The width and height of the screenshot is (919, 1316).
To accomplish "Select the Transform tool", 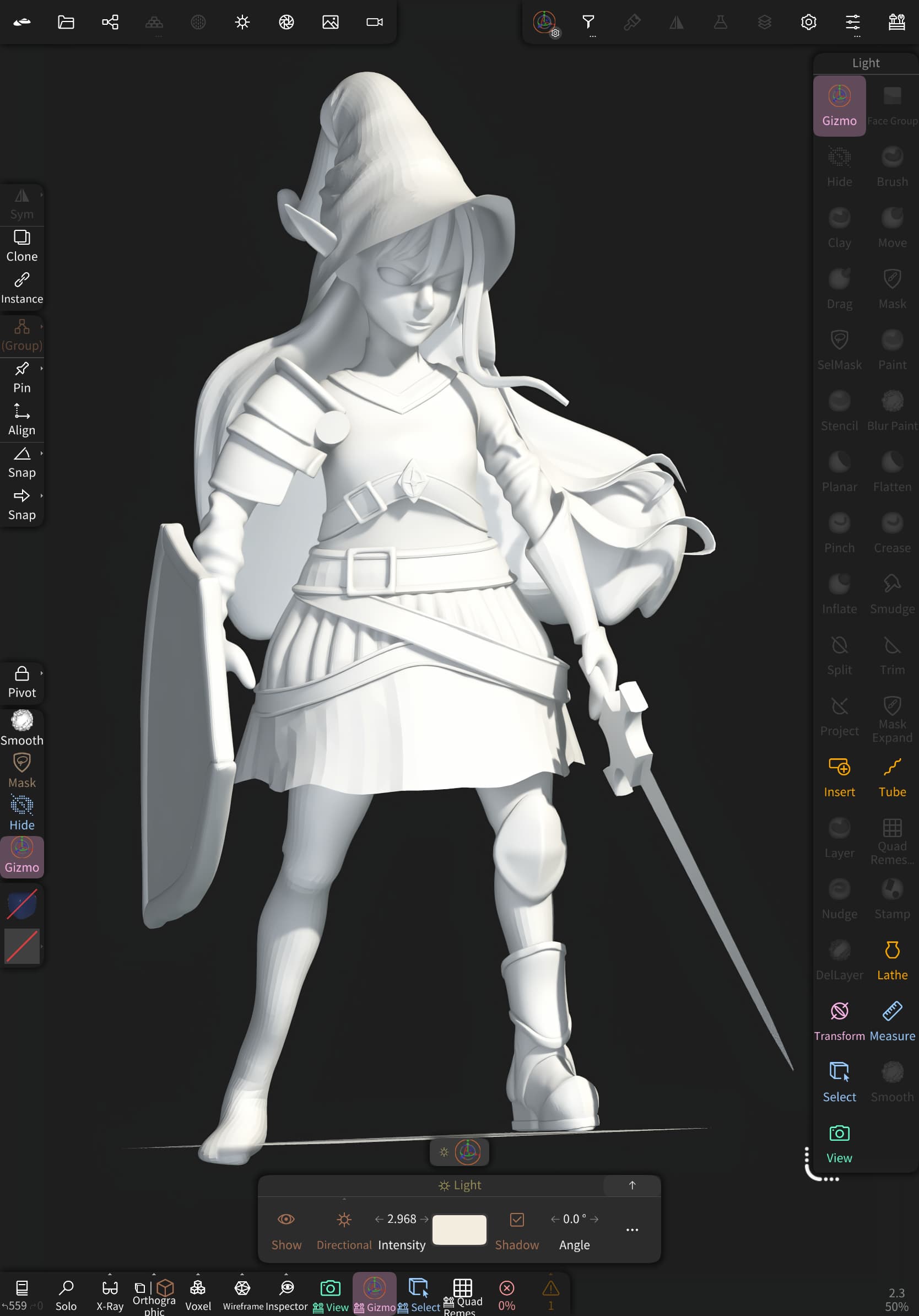I will coord(839,1021).
